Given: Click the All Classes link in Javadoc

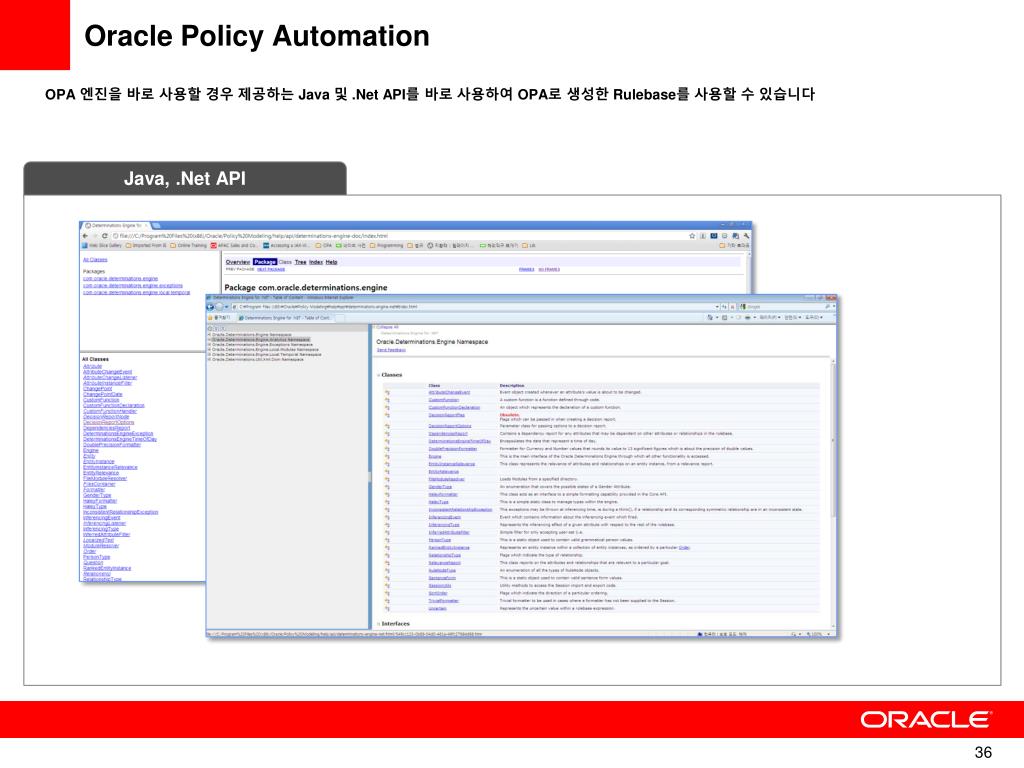Looking at the screenshot, I should [95, 260].
